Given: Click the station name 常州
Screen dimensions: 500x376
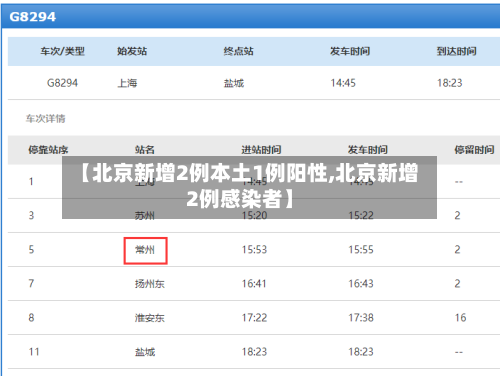Looking at the screenshot, I should point(145,250).
